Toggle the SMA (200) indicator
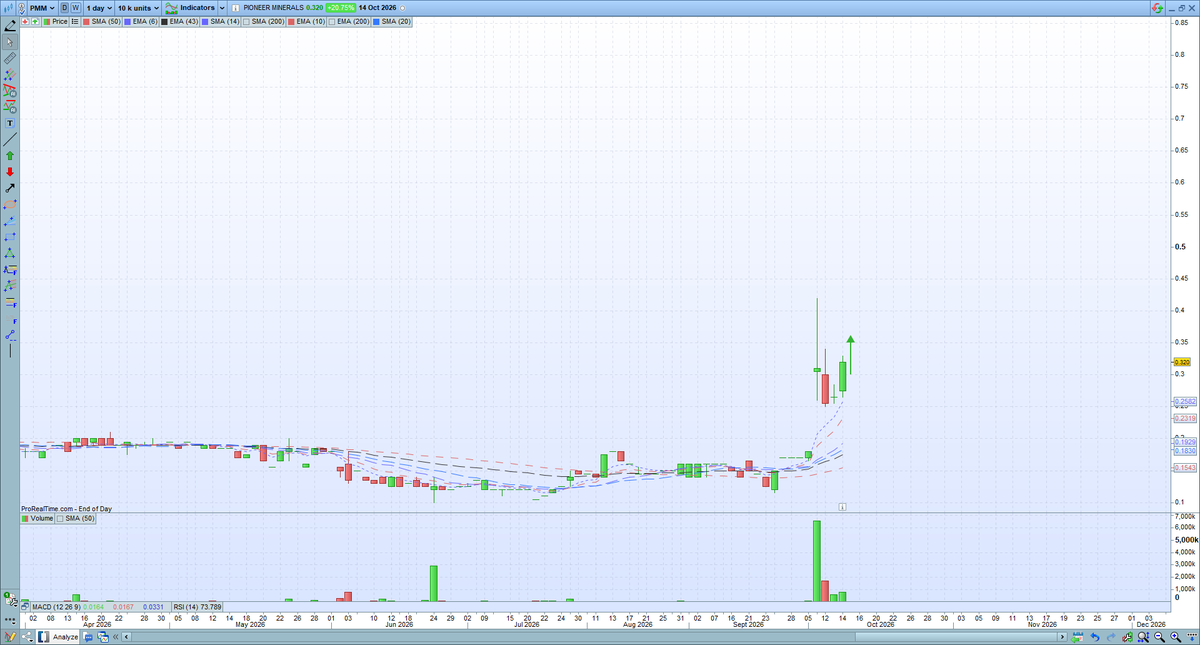This screenshot has height=645, width=1200. pos(263,21)
